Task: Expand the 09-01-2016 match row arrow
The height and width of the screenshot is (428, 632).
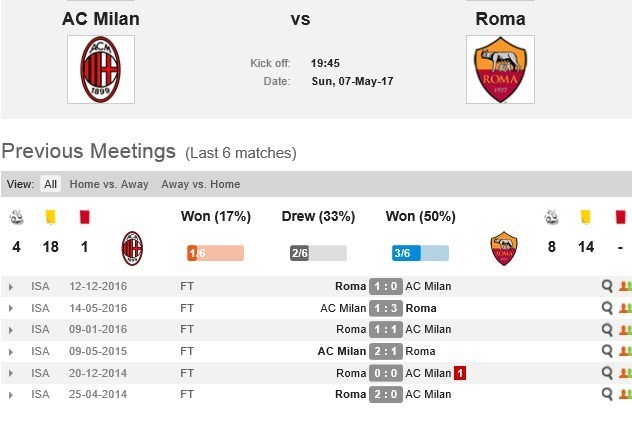Action: (x=11, y=329)
